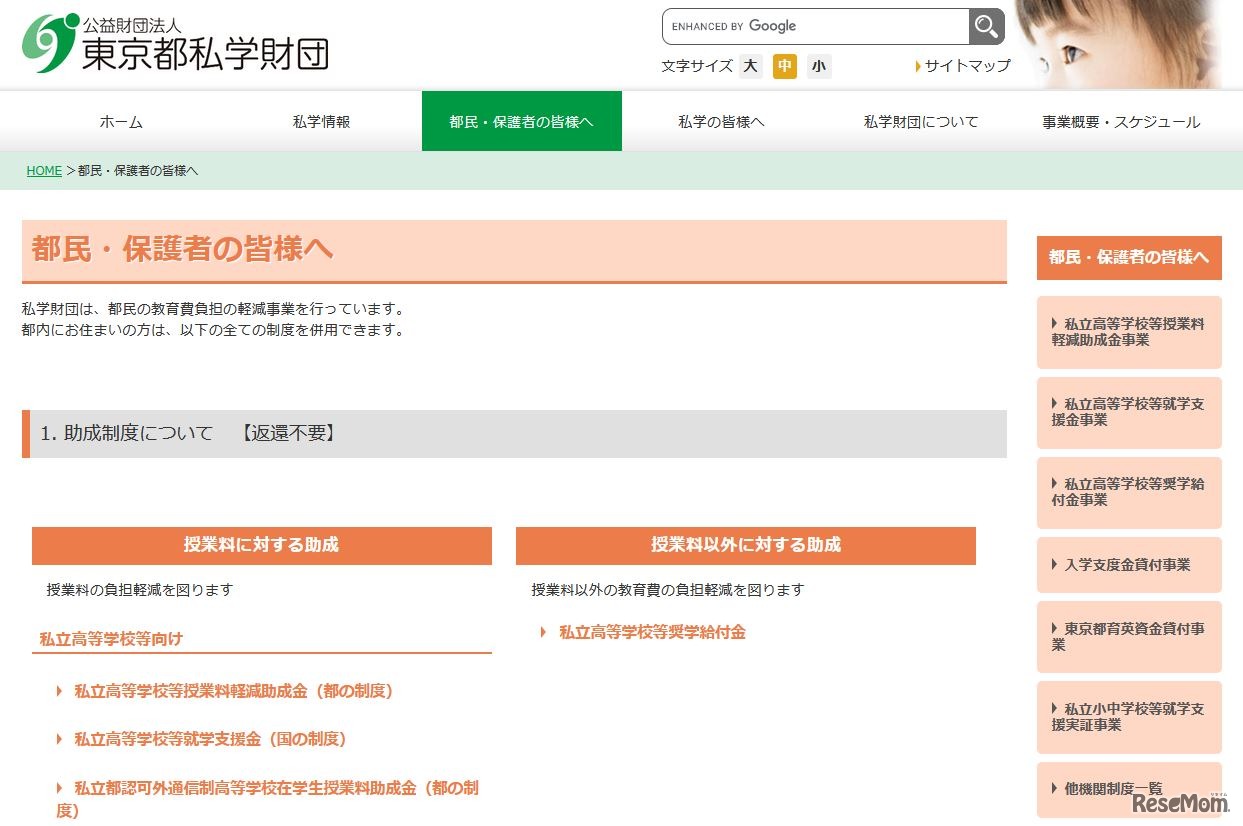This screenshot has width=1243, height=826.
Task: Click the Google search magnifier icon
Action: (x=985, y=26)
